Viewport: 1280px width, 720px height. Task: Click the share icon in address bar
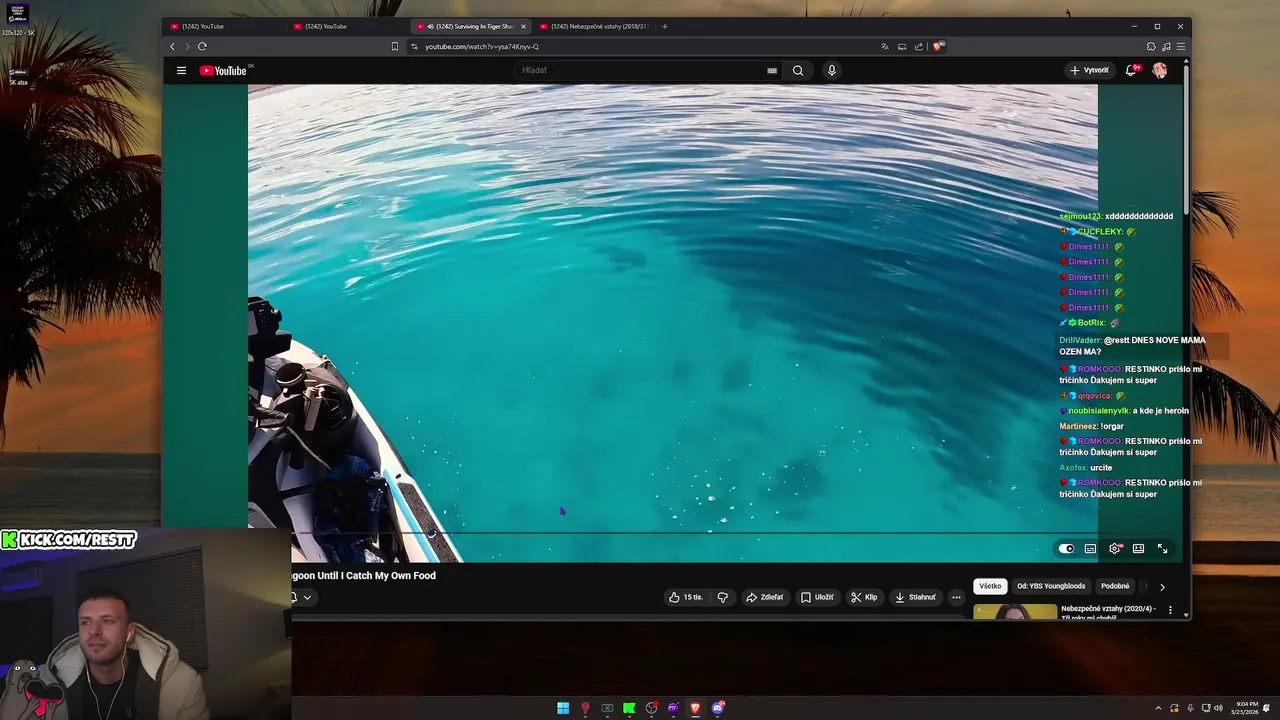pyautogui.click(x=919, y=46)
